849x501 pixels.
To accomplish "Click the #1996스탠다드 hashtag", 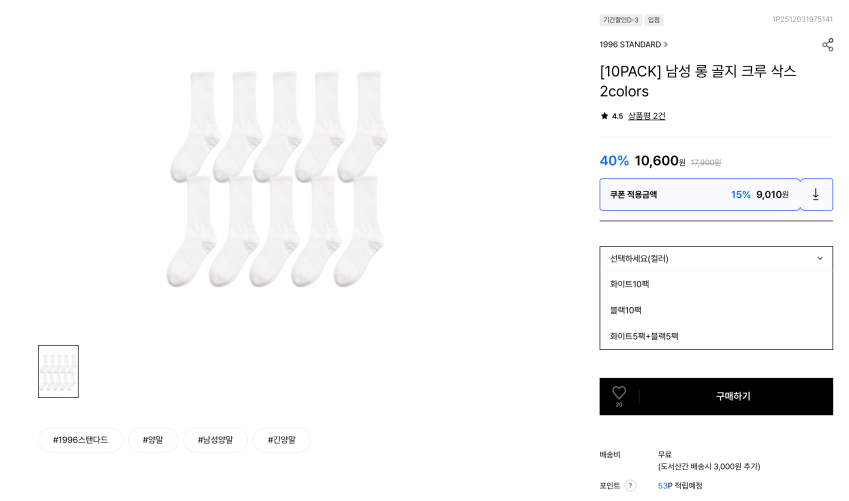I will click(x=80, y=440).
